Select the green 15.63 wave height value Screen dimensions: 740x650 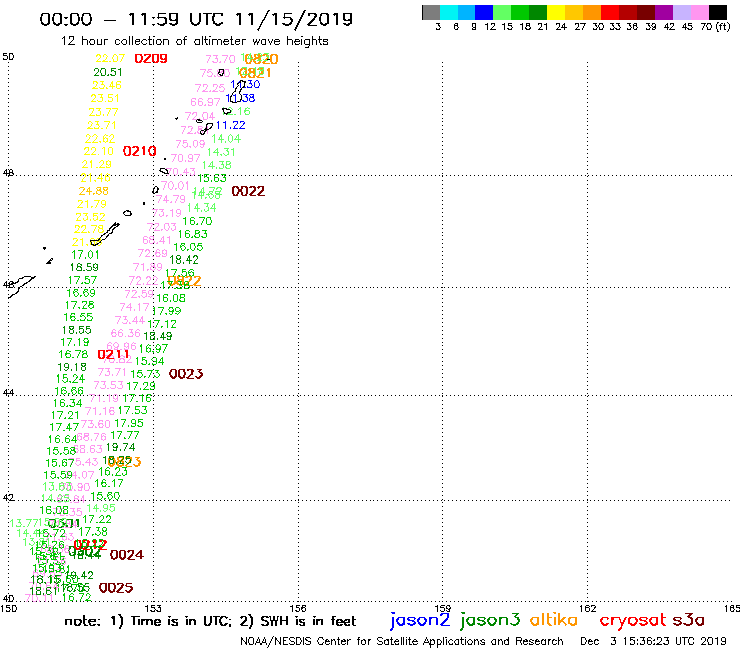(212, 178)
